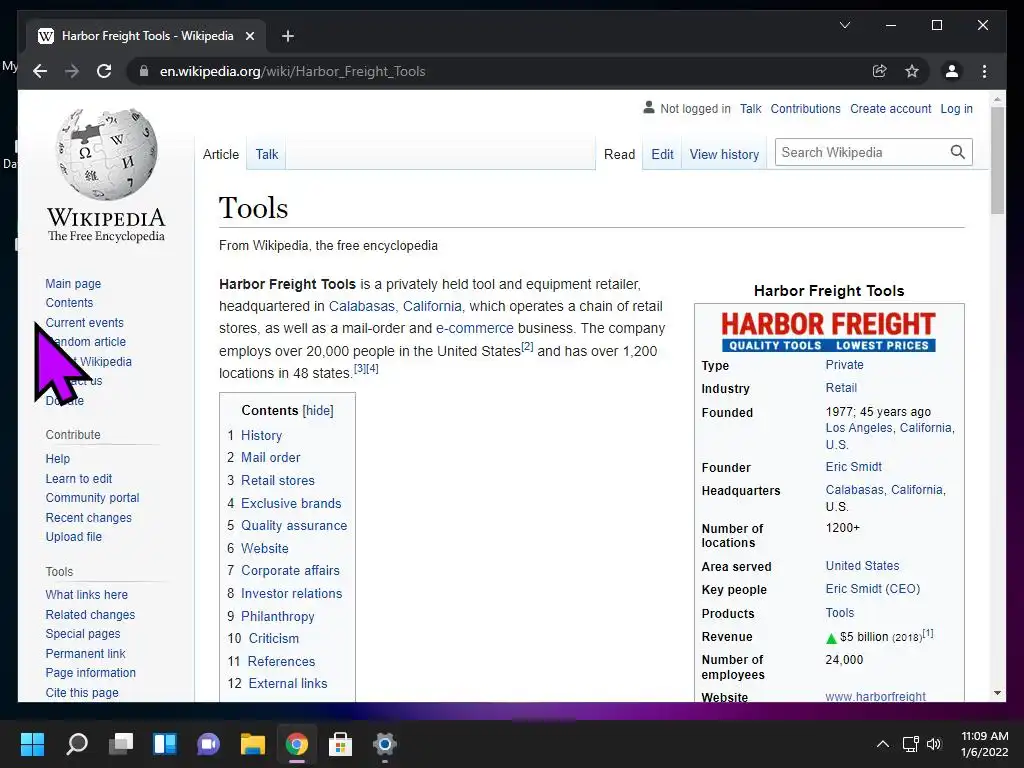This screenshot has height=768, width=1024.
Task: Click the network tray icon
Action: [910, 744]
